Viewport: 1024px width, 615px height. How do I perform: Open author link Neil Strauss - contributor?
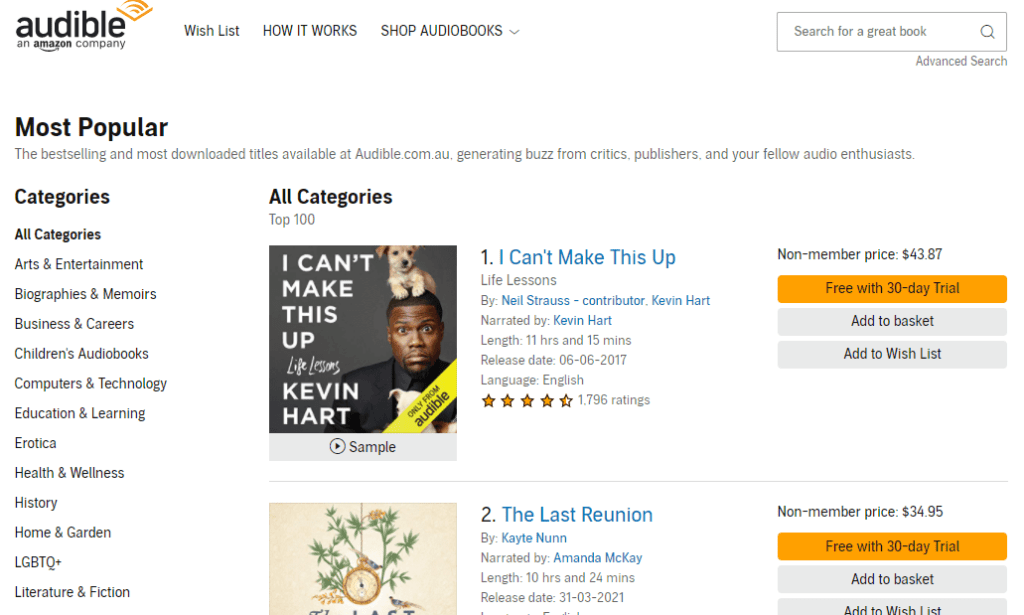point(573,301)
